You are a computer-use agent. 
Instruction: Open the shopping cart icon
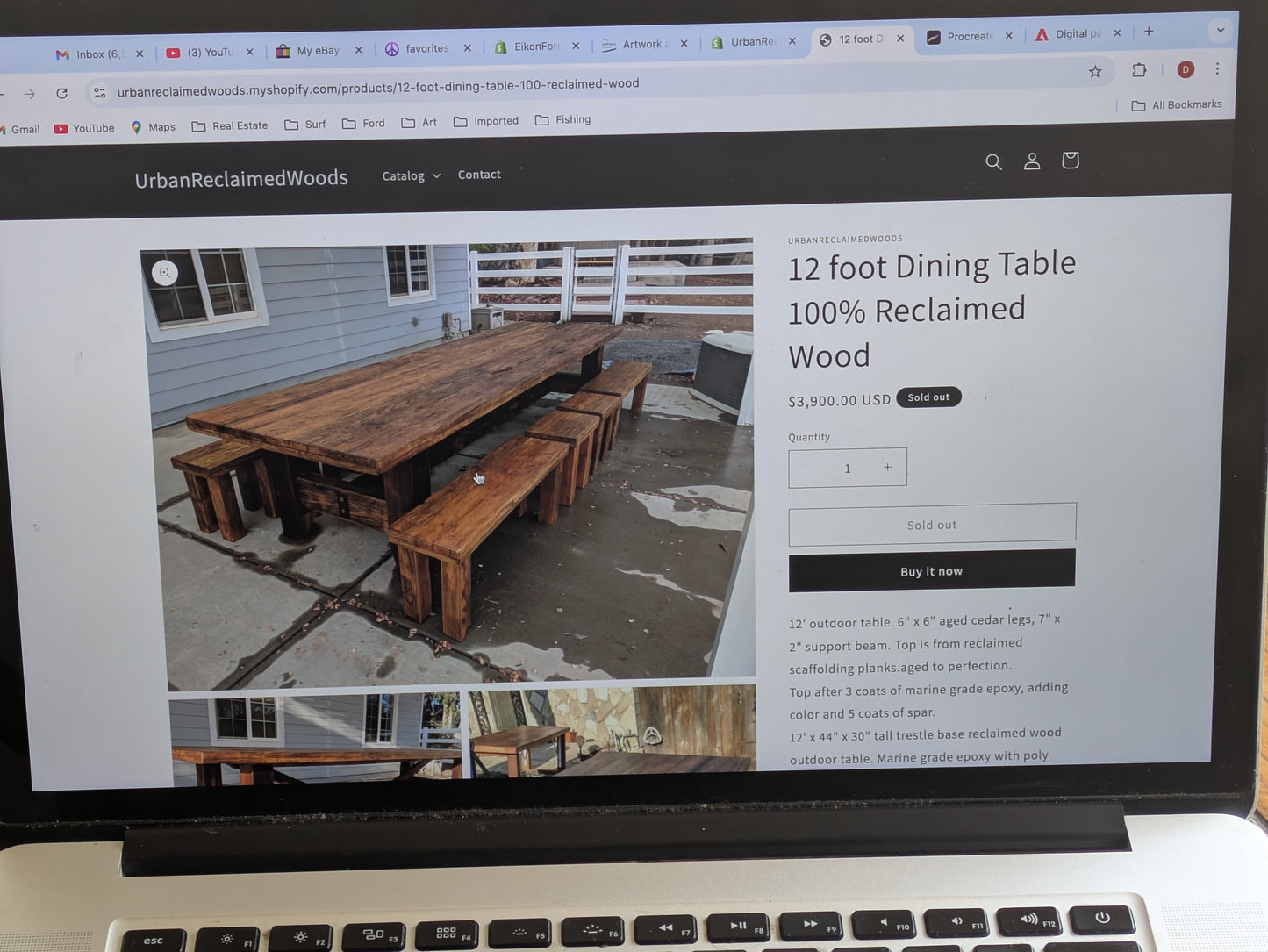click(x=1070, y=160)
